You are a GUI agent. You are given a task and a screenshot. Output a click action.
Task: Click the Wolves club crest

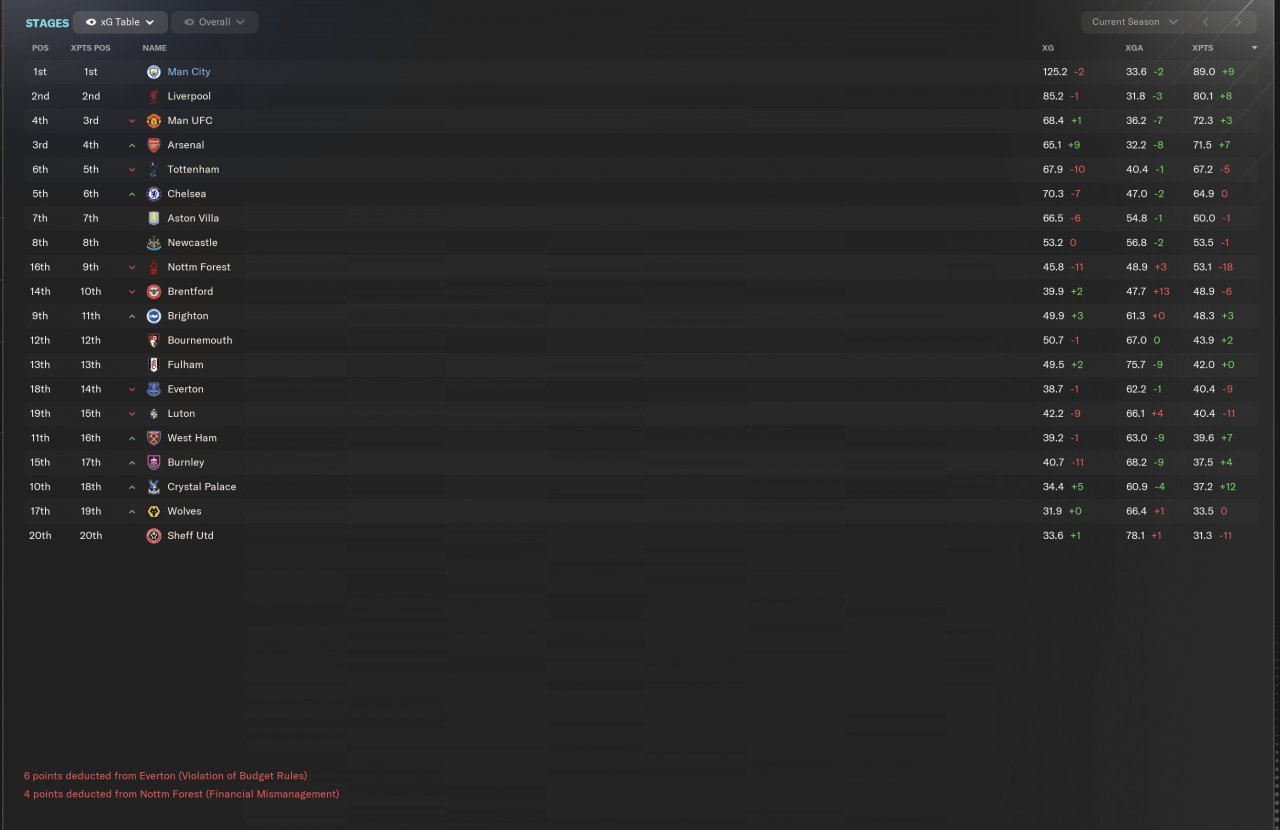[154, 511]
